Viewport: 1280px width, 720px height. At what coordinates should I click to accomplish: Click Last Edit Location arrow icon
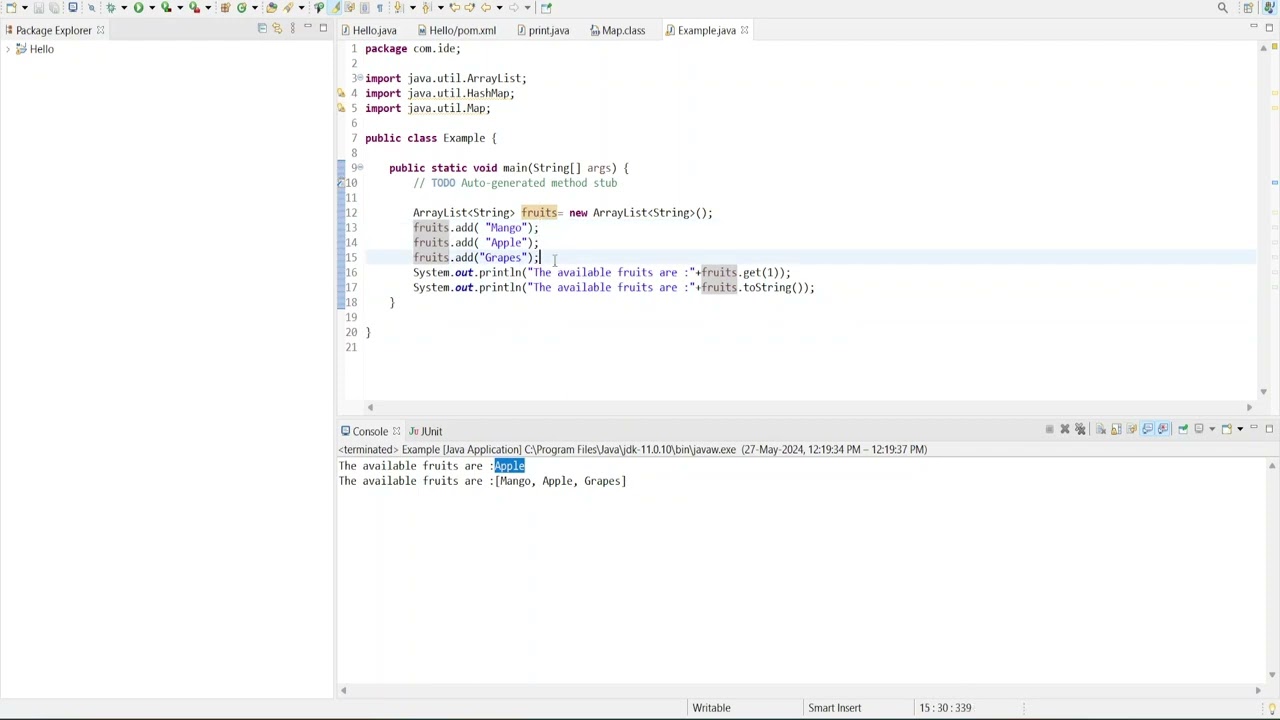tap(454, 8)
